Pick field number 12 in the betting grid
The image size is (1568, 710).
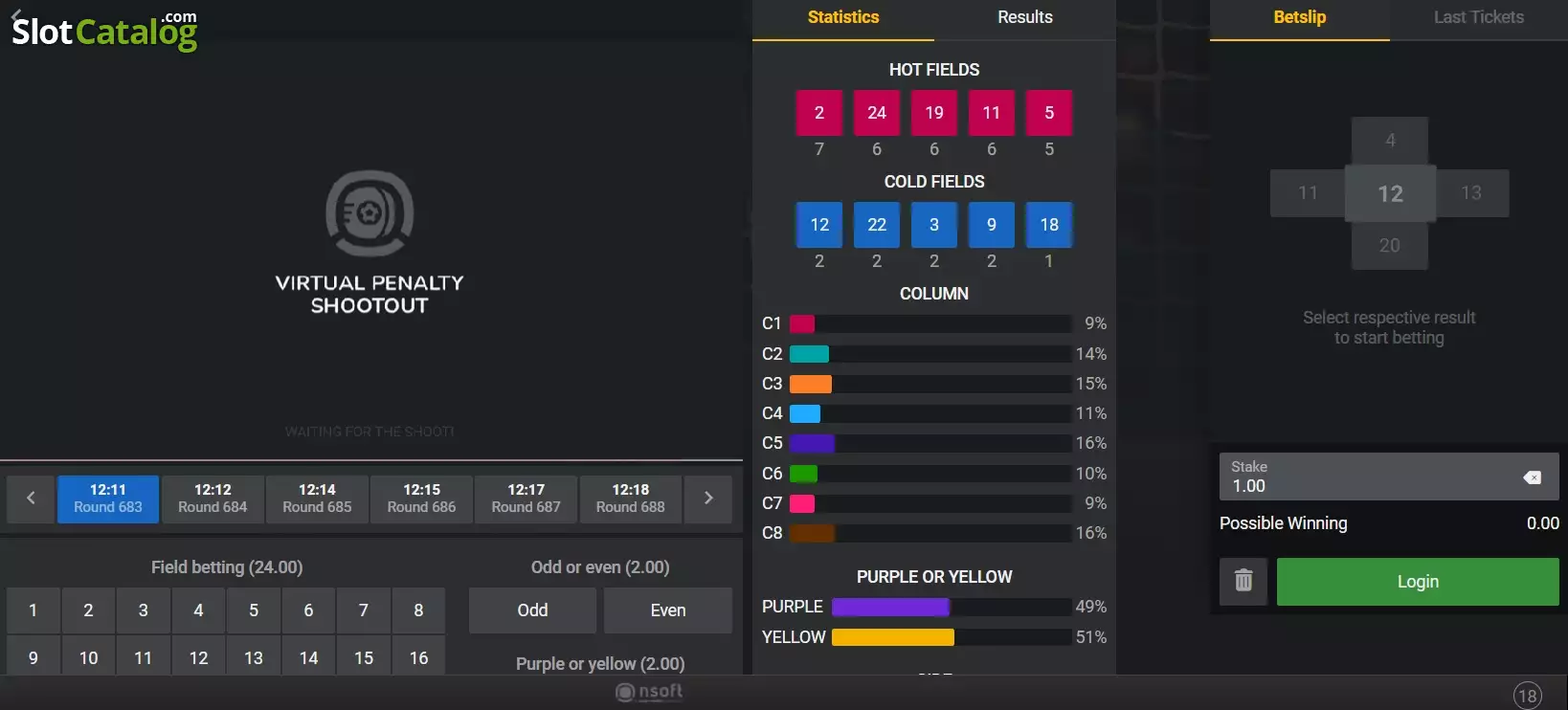click(x=198, y=657)
